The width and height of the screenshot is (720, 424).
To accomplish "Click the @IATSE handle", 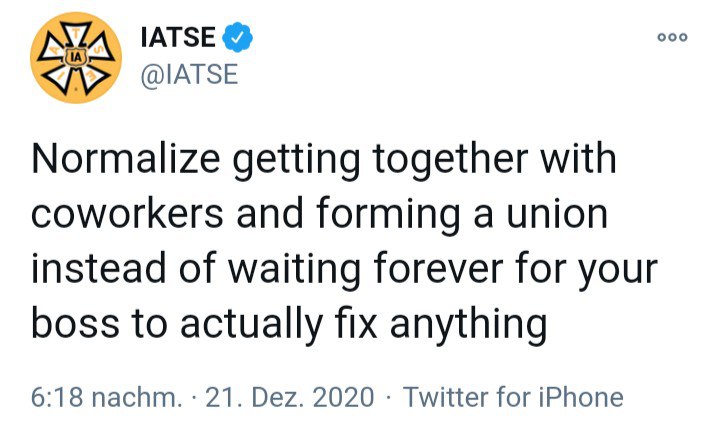I will (x=192, y=74).
